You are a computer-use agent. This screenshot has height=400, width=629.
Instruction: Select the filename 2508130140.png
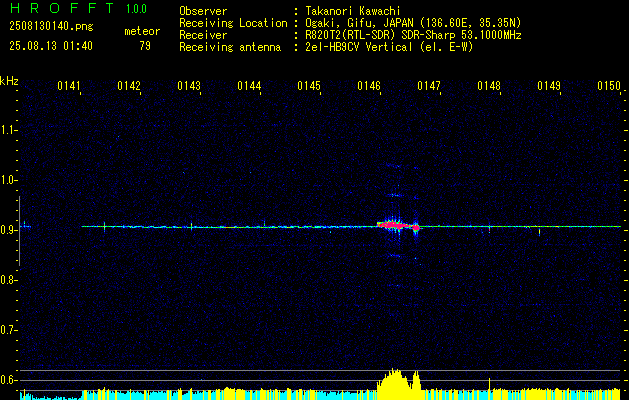point(51,27)
